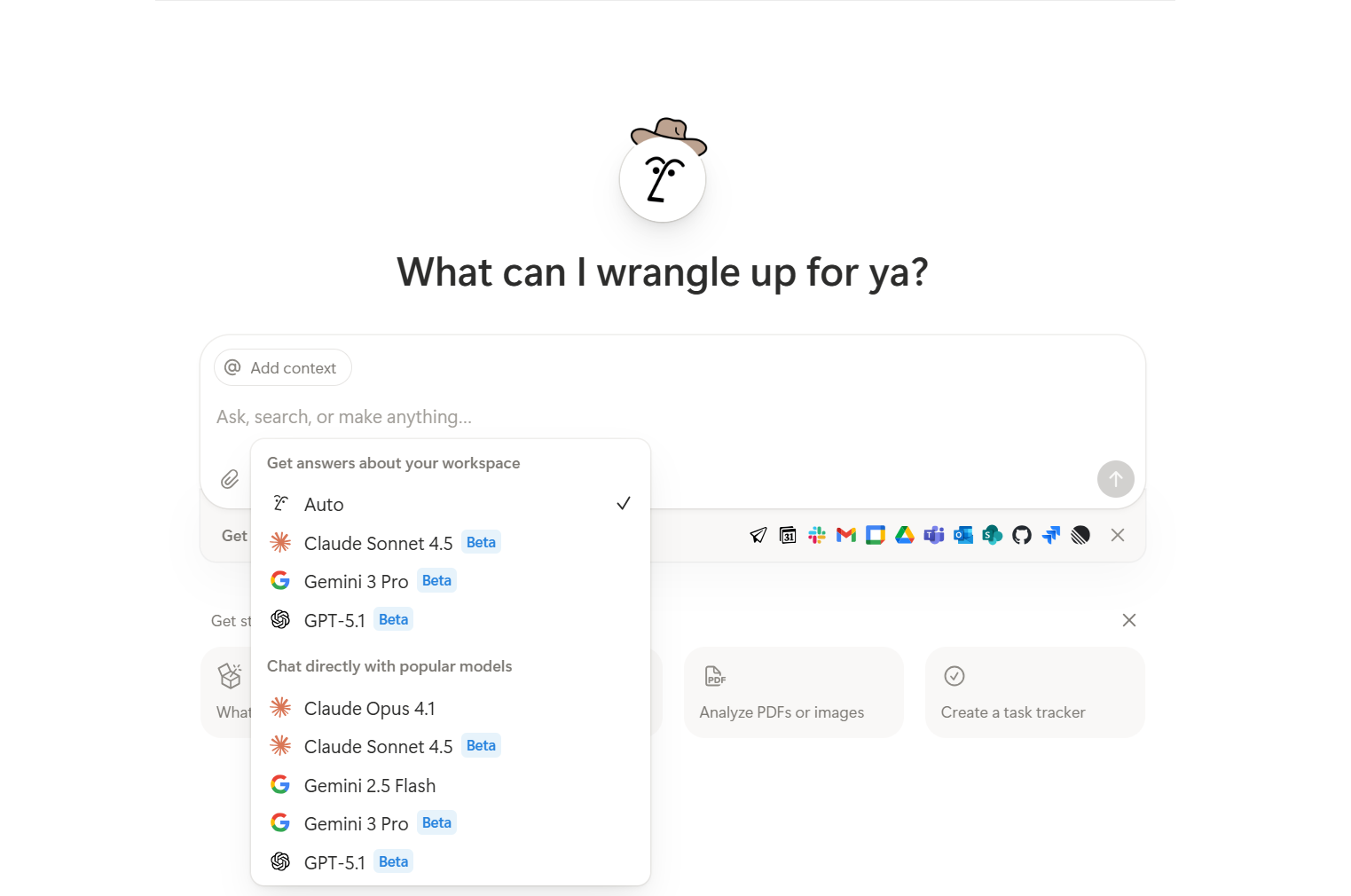This screenshot has height=896, width=1351.
Task: Open the Add context picker
Action: click(282, 367)
